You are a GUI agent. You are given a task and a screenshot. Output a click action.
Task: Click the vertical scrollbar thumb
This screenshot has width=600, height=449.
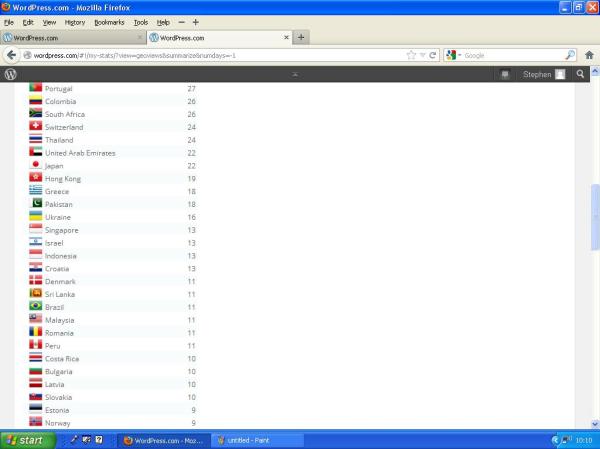595,217
